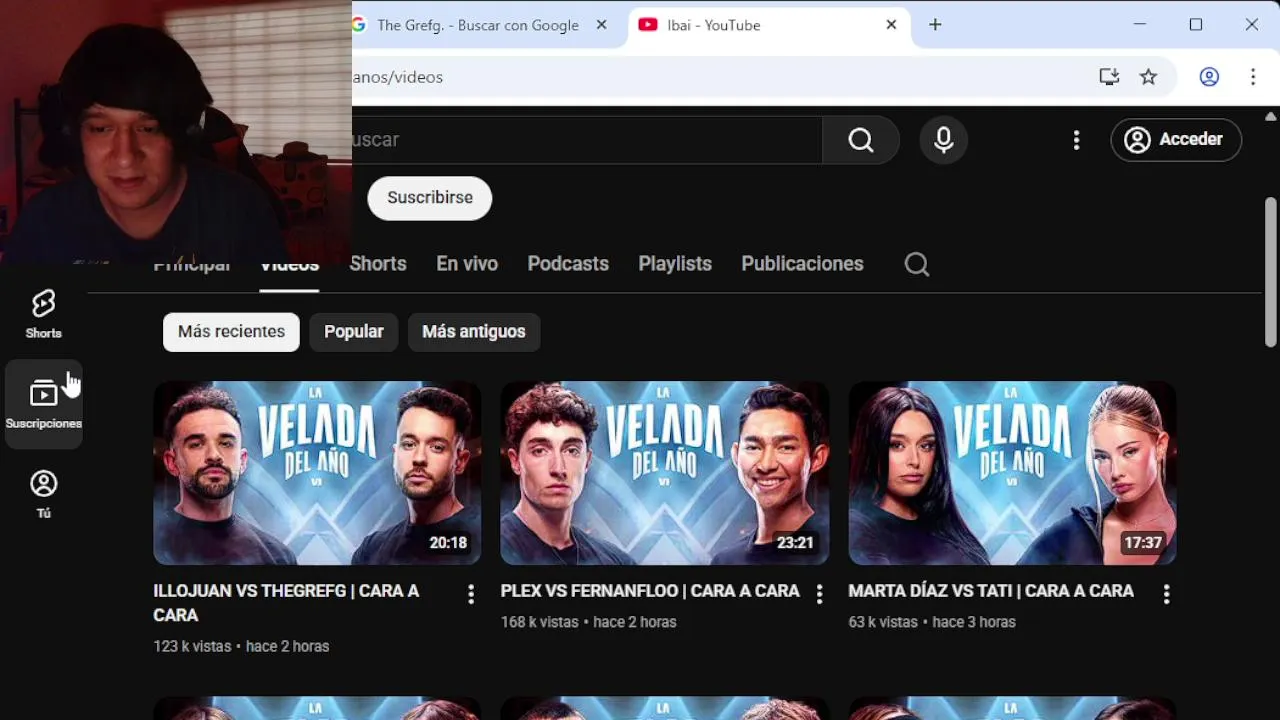Sort videos by Más antiguos
Viewport: 1280px width, 720px height.
[x=474, y=332]
